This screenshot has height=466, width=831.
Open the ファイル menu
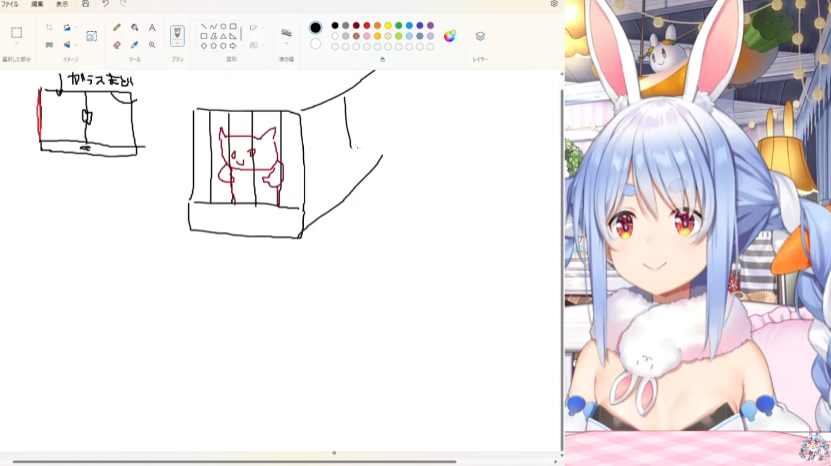(10, 4)
